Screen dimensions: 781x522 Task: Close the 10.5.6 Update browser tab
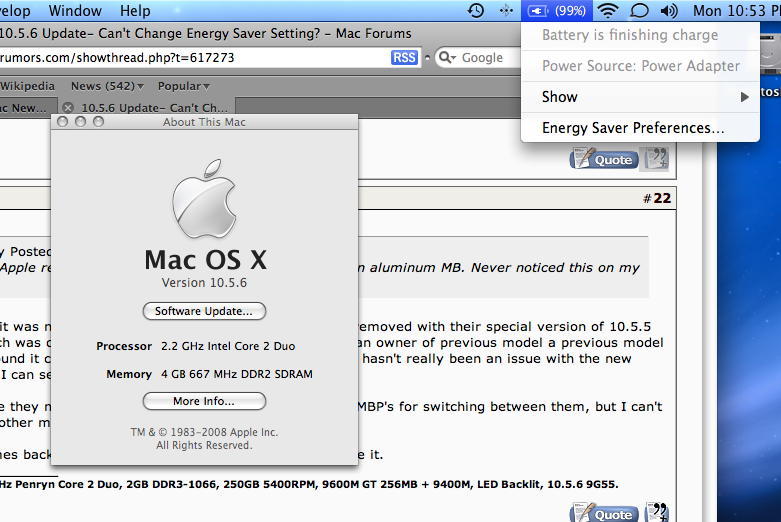tap(68, 108)
